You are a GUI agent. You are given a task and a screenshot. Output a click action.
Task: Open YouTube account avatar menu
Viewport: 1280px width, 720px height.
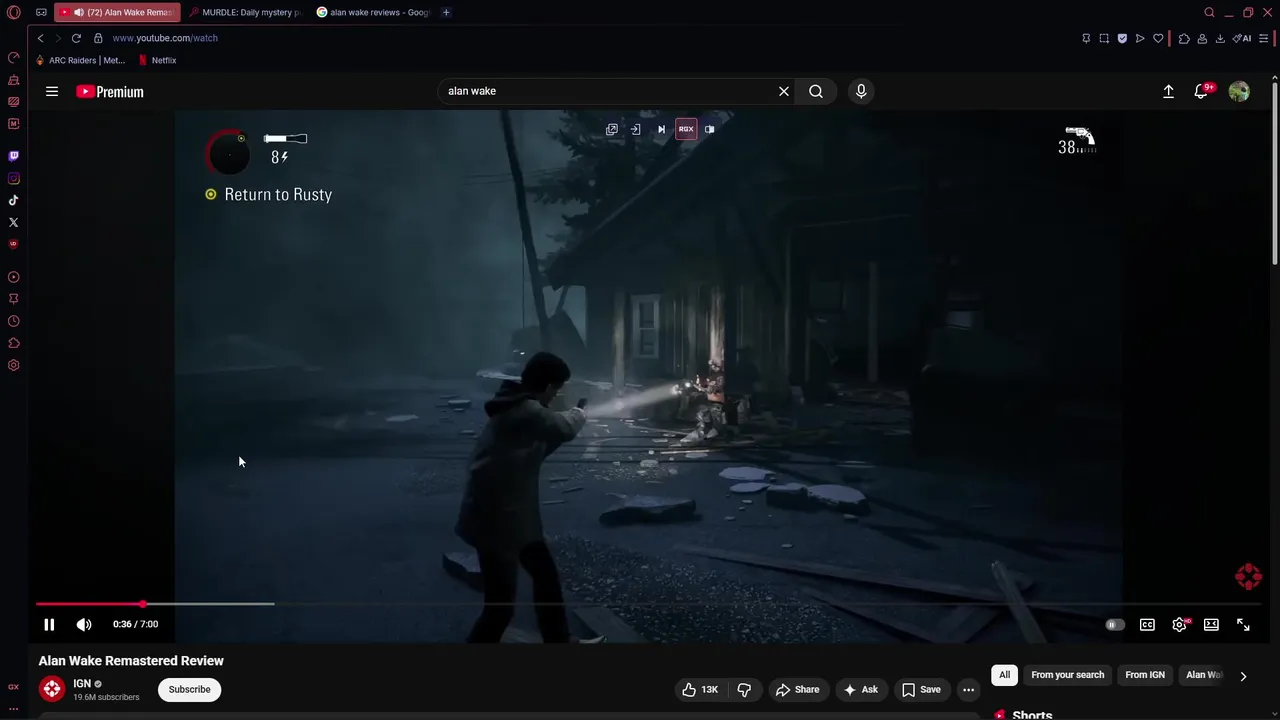[1239, 91]
